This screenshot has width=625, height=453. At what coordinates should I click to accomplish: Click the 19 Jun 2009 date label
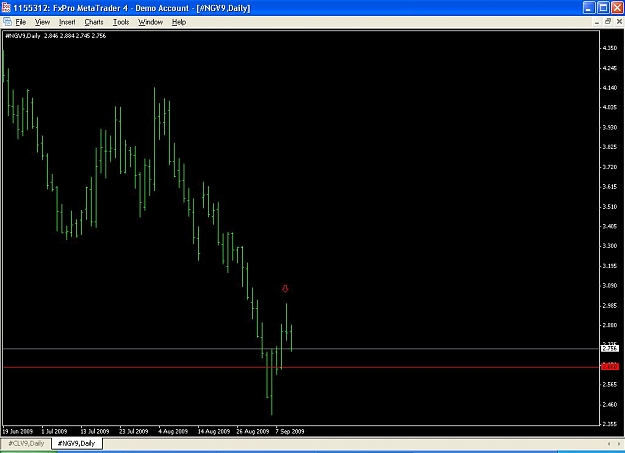(x=18, y=431)
